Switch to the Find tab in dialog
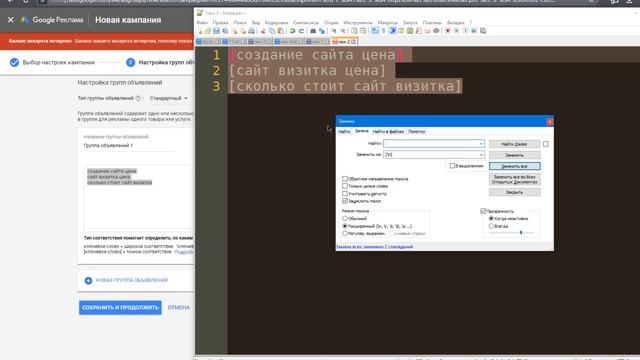This screenshot has width=640, height=360. point(344,131)
